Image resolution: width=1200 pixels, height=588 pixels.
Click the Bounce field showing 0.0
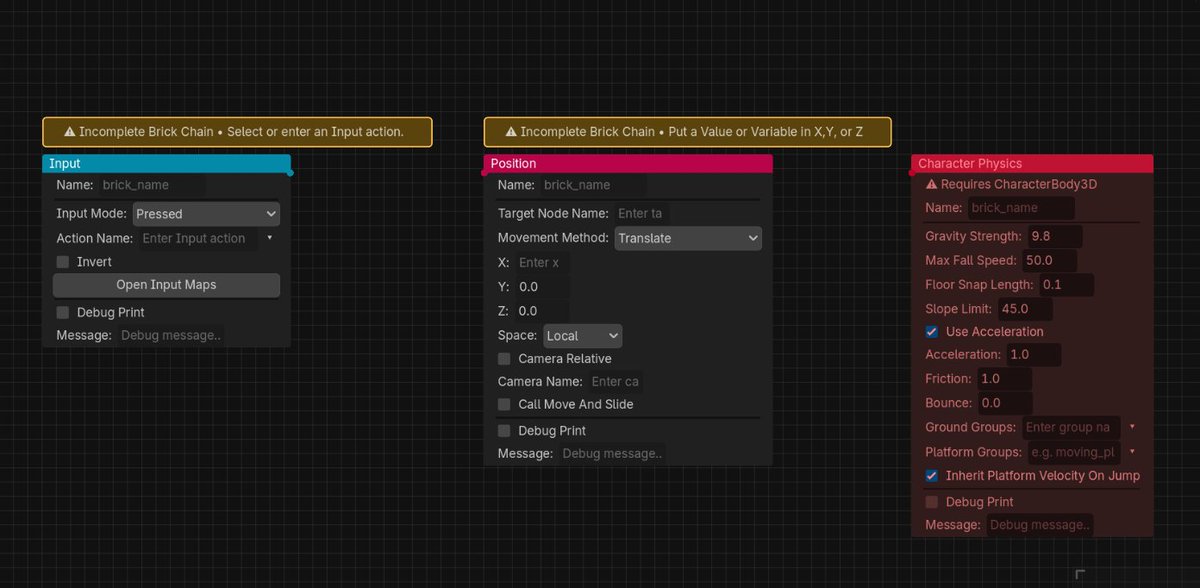(1004, 403)
